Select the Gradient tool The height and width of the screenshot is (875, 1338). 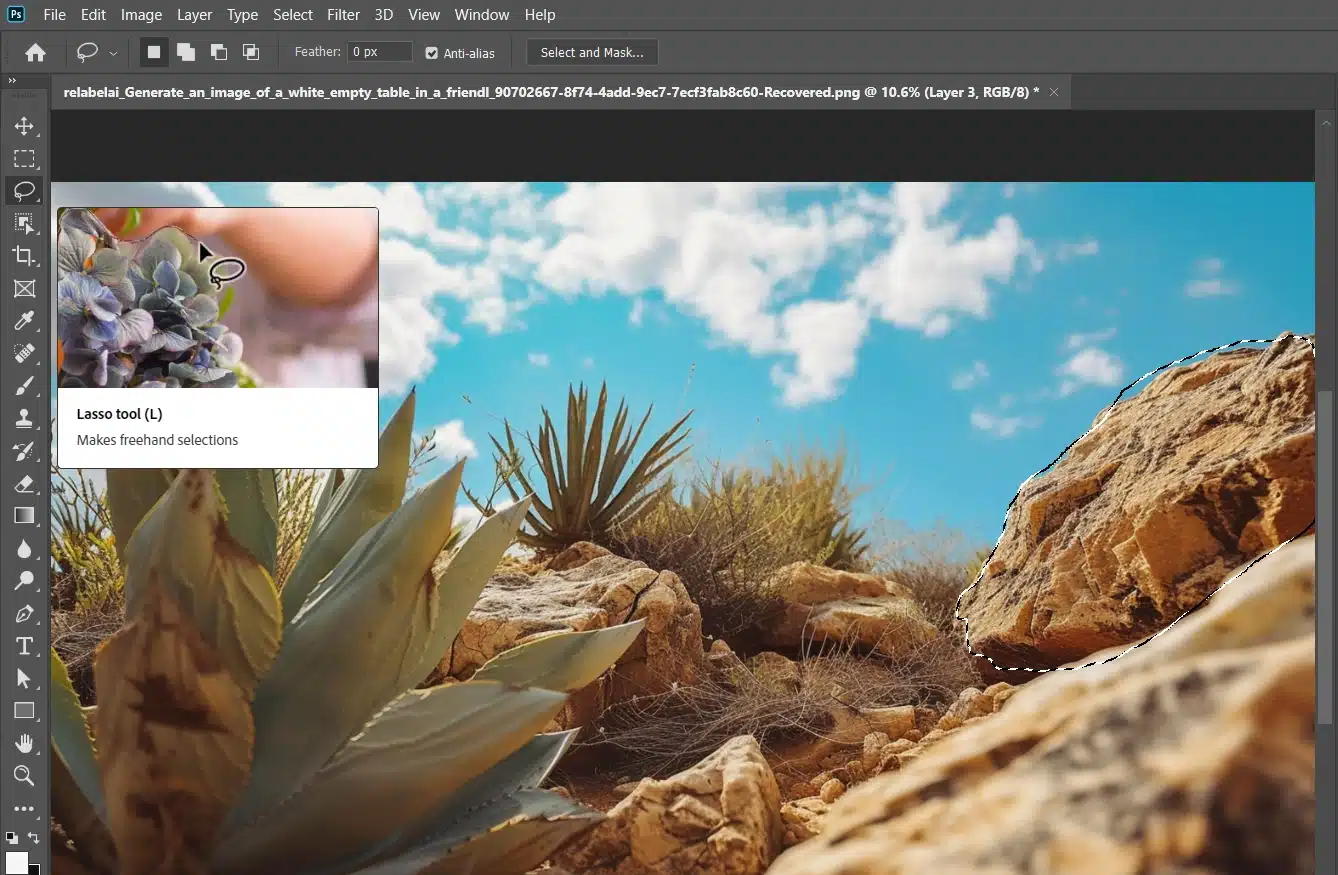pyautogui.click(x=24, y=516)
